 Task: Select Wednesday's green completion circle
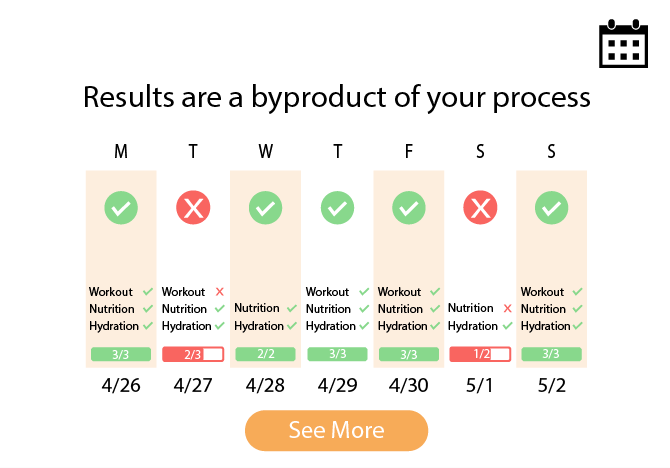[265, 208]
